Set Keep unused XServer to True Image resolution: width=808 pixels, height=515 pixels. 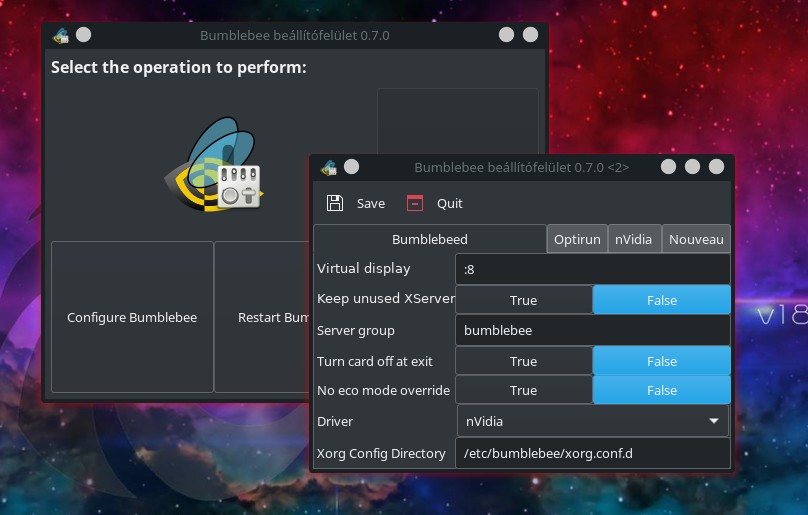pos(524,300)
